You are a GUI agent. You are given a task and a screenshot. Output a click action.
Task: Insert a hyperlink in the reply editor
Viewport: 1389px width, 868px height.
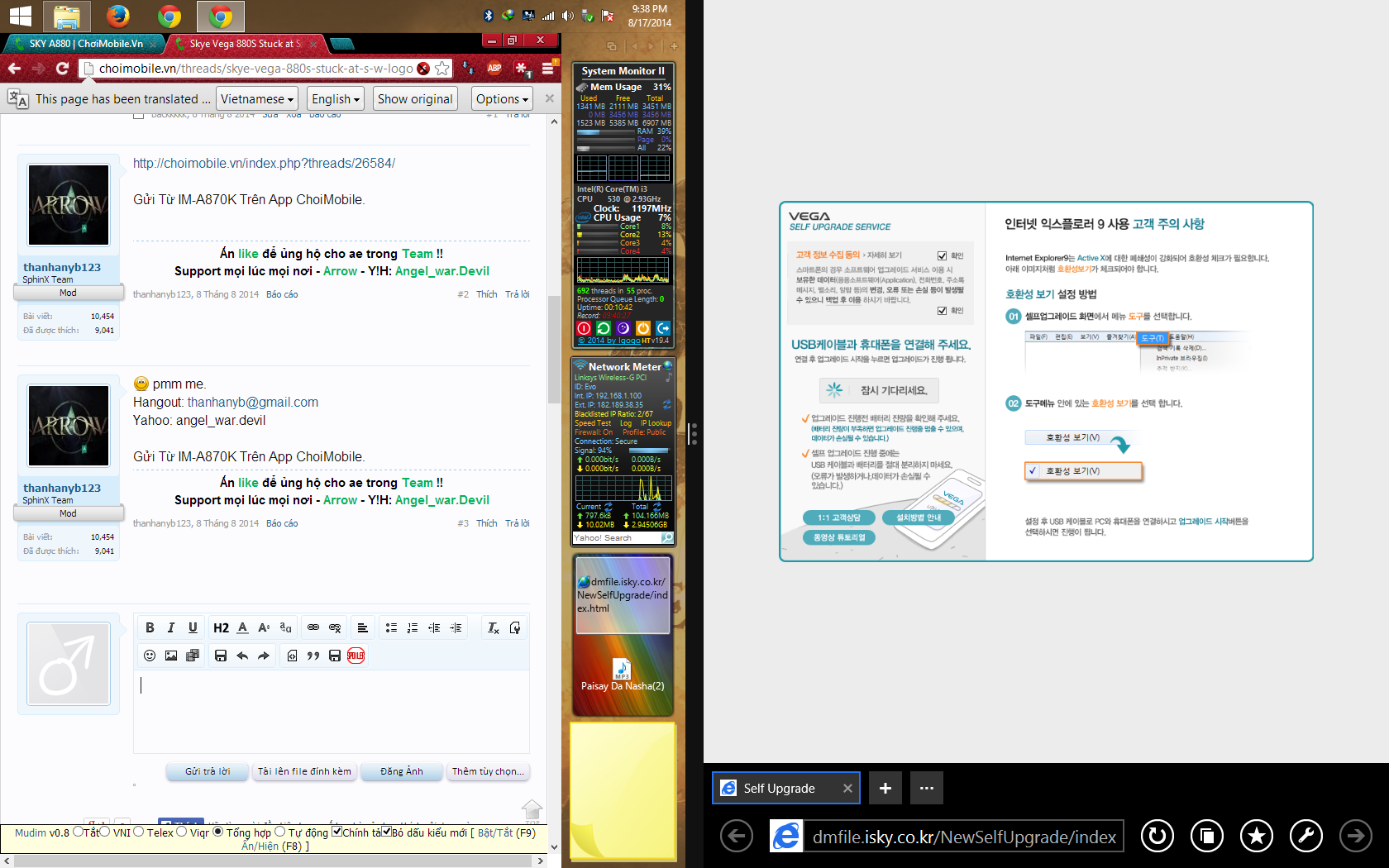(313, 628)
